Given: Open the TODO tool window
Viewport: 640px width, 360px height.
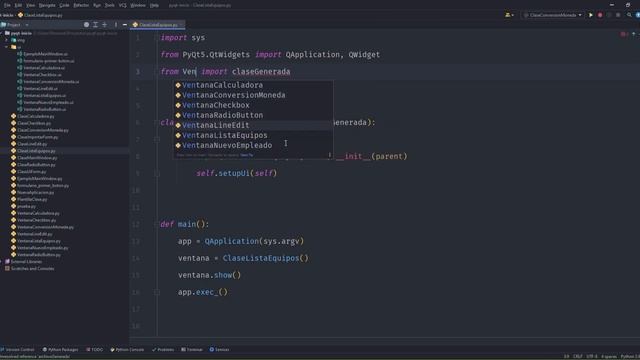Looking at the screenshot, I should pos(95,350).
